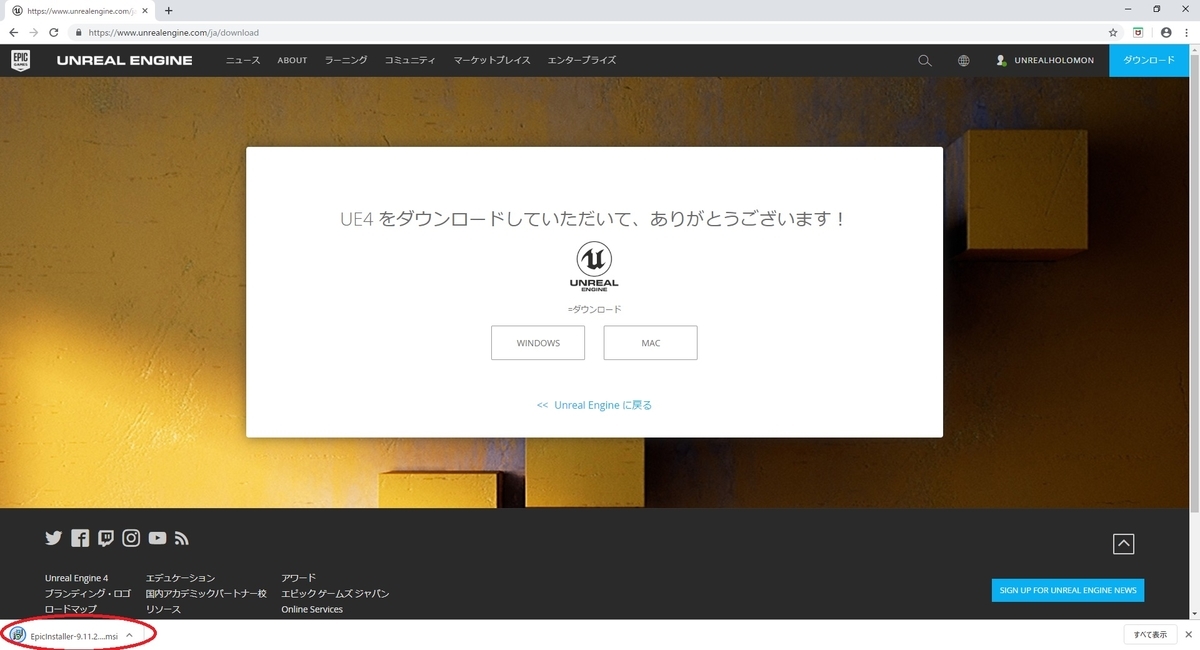Open the YouTube icon in the footer
1200x650 pixels.
(x=157, y=537)
